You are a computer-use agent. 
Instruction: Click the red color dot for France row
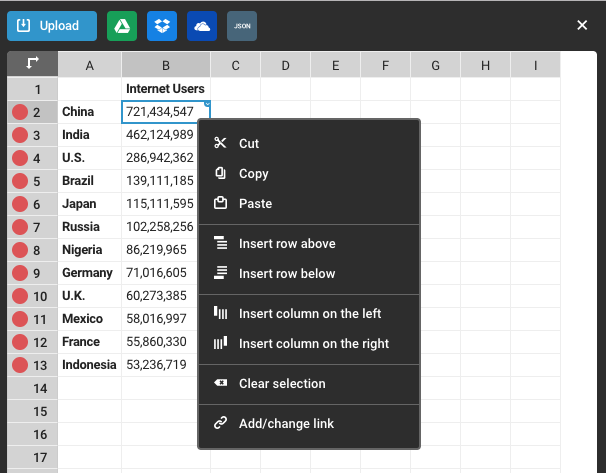[x=20, y=342]
